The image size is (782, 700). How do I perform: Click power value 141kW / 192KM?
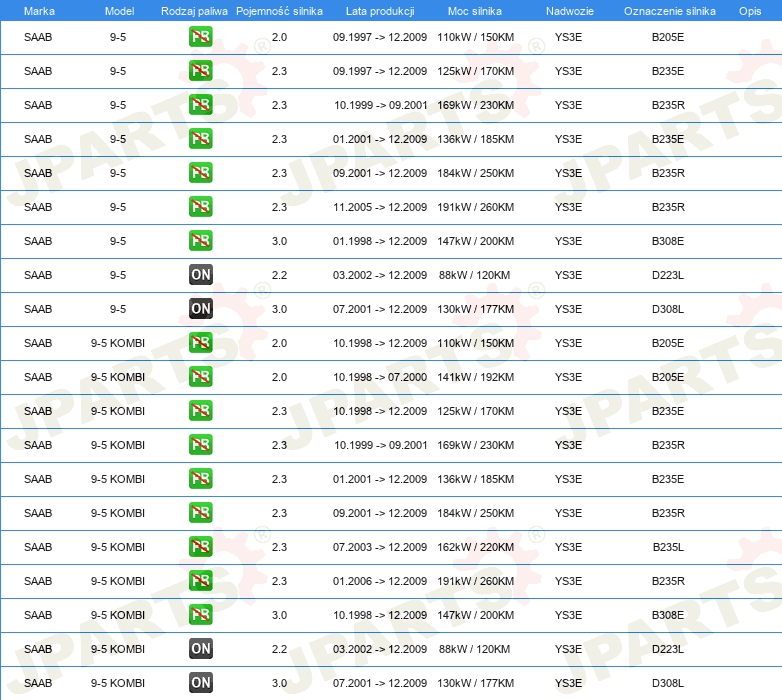click(475, 377)
